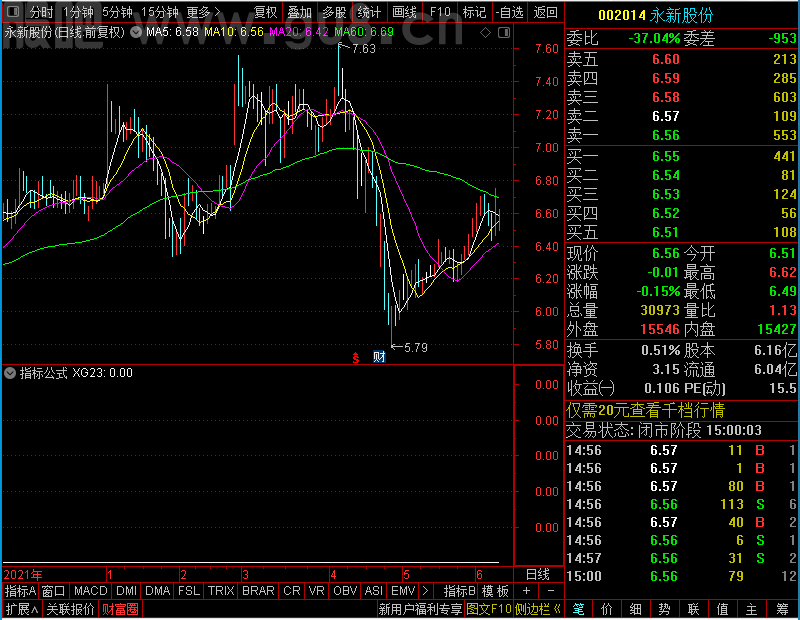Select the 15分钟 period tab

coord(160,12)
